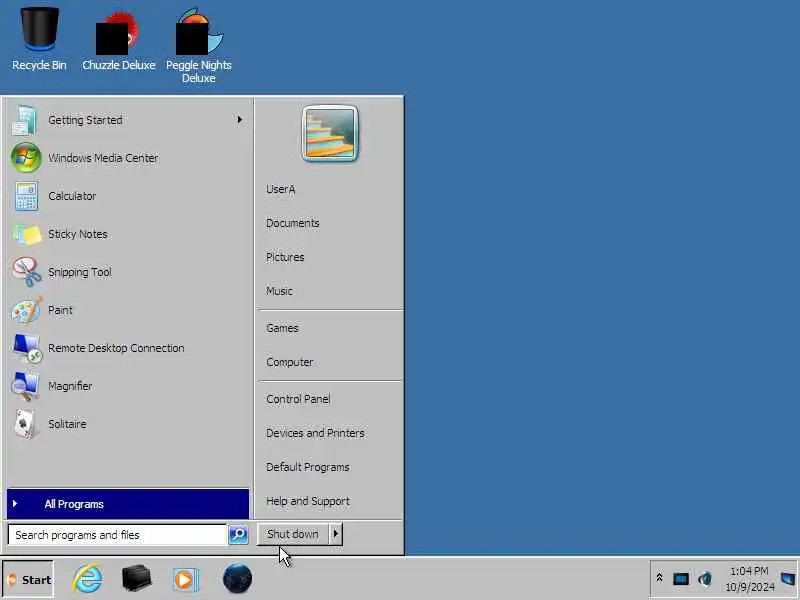The width and height of the screenshot is (800, 600).
Task: Select the Sticky Notes label
Action: click(78, 234)
